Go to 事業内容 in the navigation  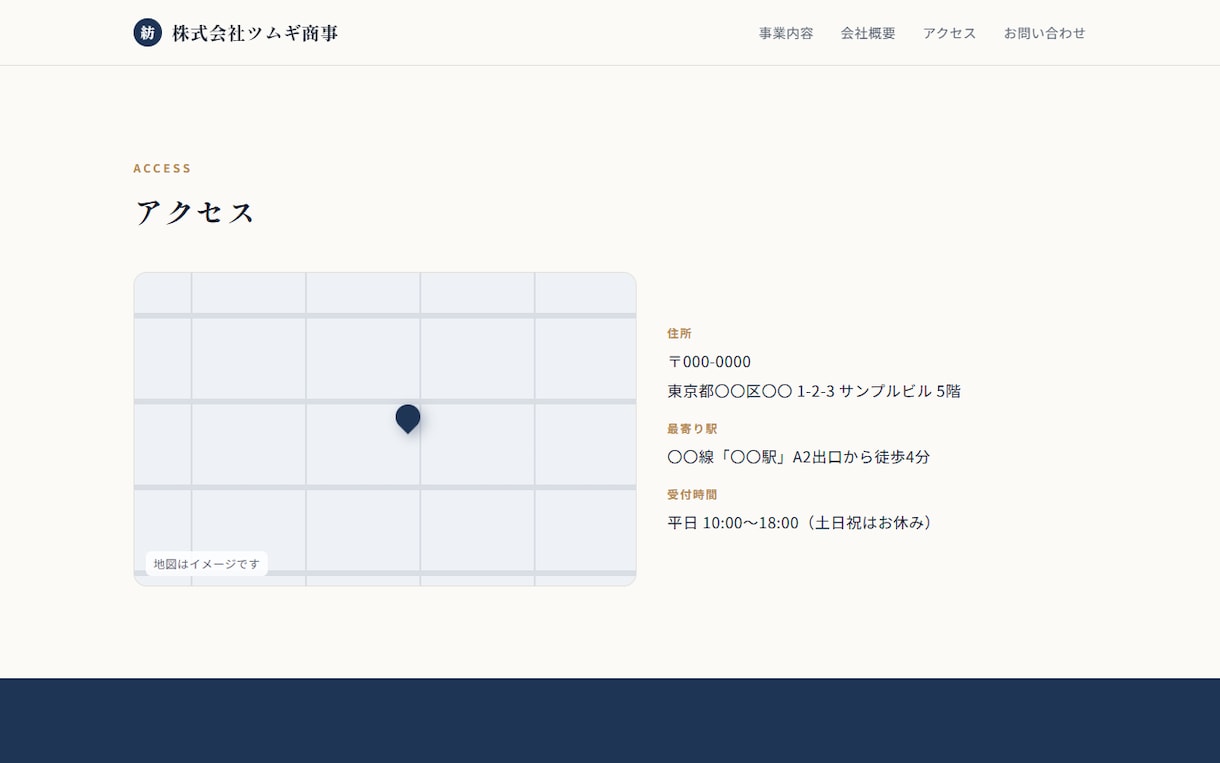tap(786, 33)
